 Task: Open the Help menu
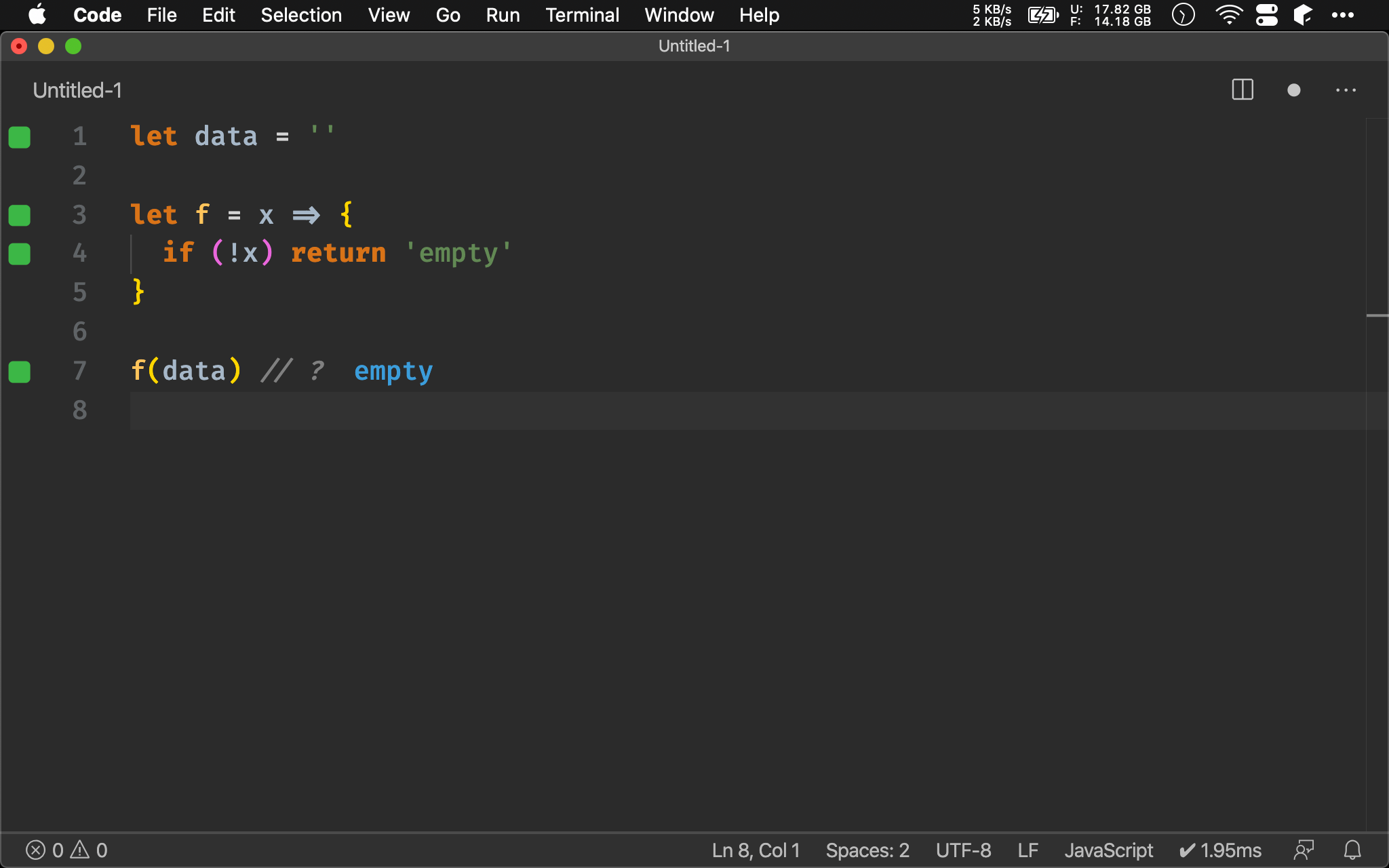pos(759,15)
